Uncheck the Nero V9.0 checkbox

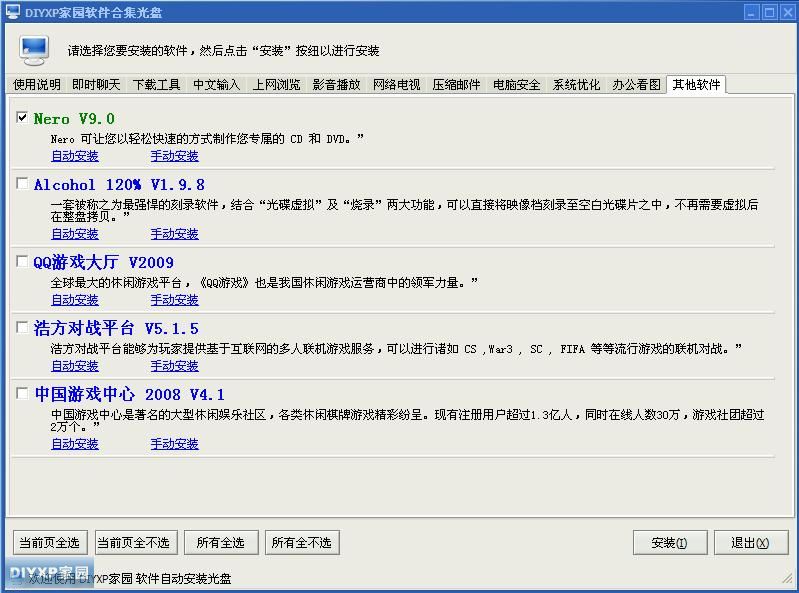coord(22,118)
